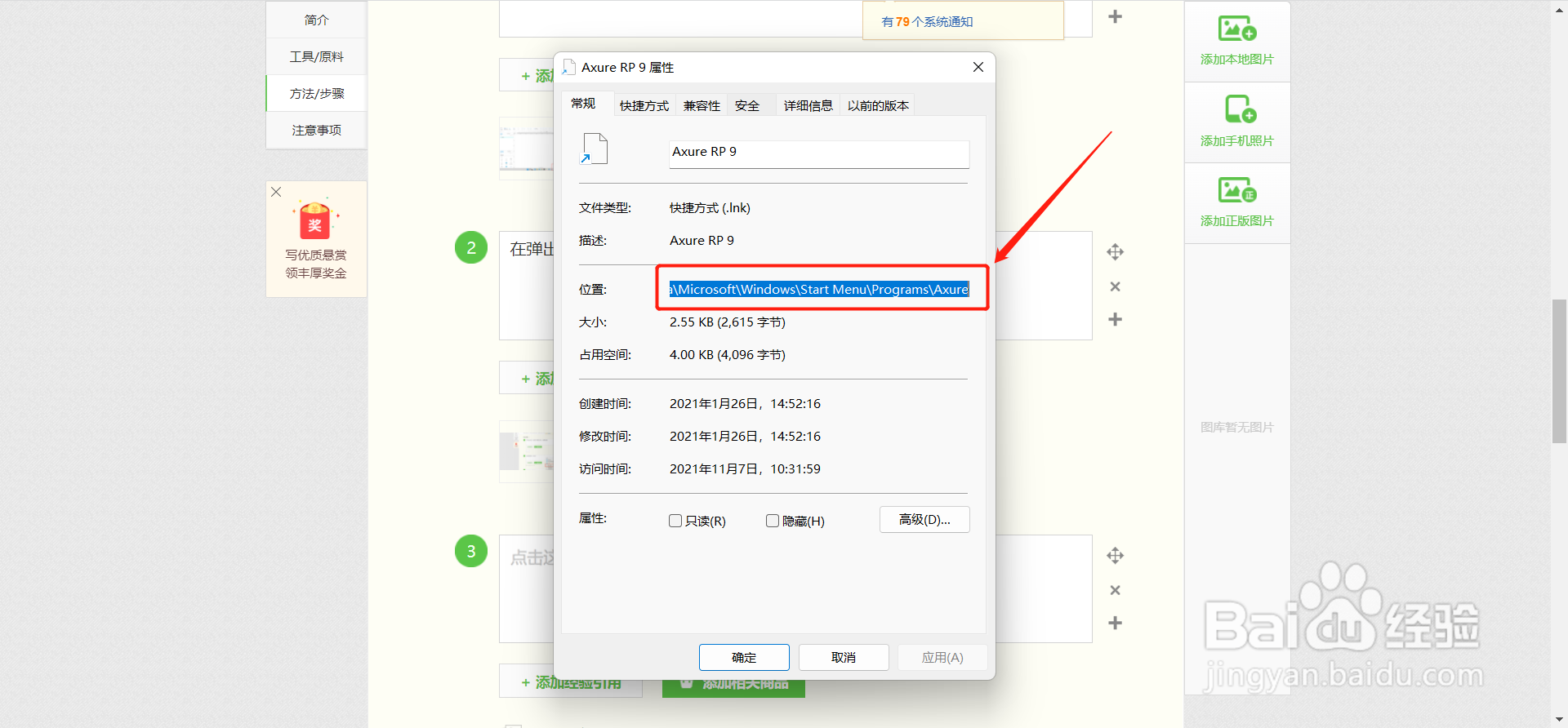Image resolution: width=1568 pixels, height=728 pixels.
Task: Click the 4.00 KB (4,096 字节) value
Action: click(x=728, y=355)
